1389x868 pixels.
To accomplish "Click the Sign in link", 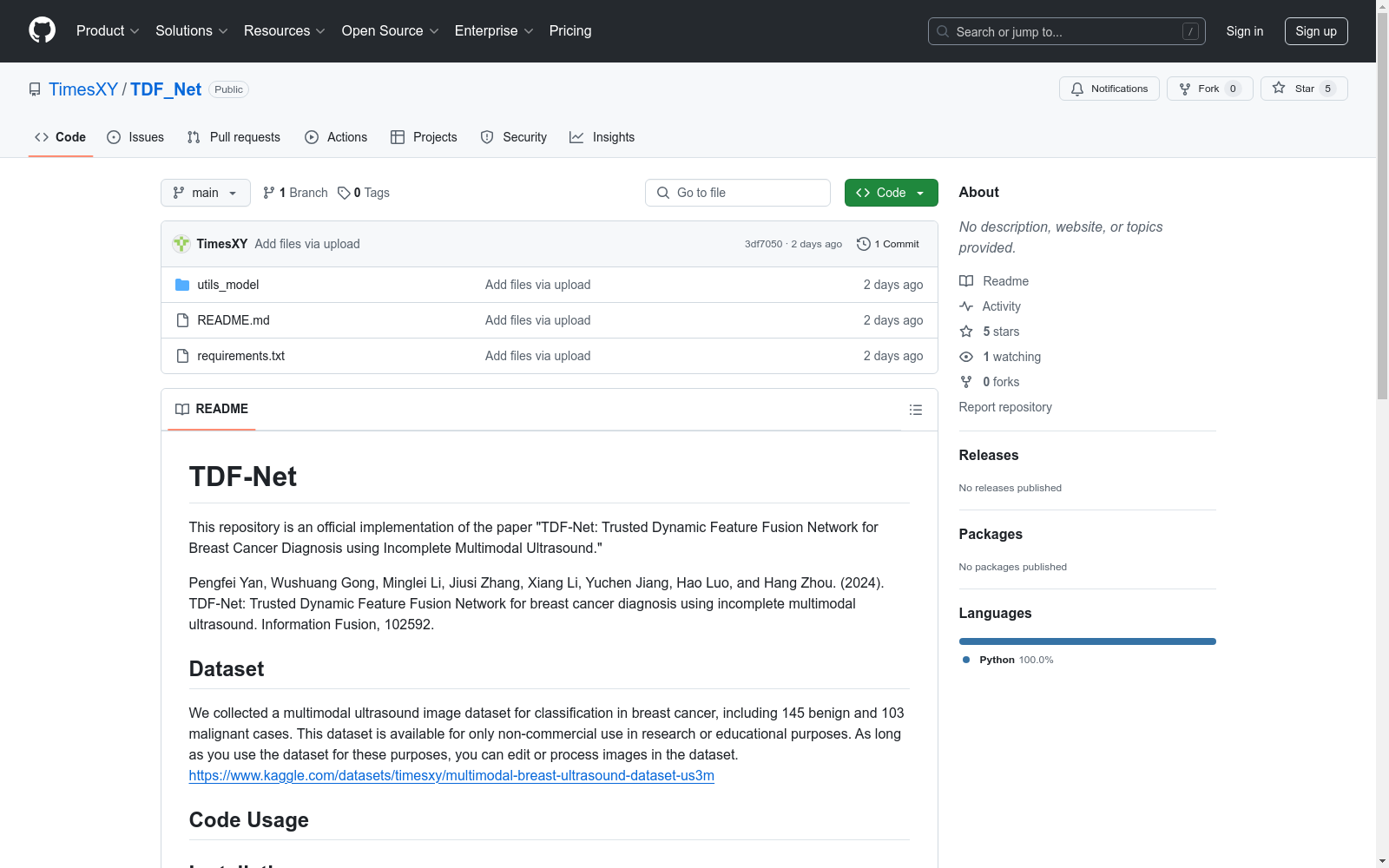I will [x=1245, y=31].
